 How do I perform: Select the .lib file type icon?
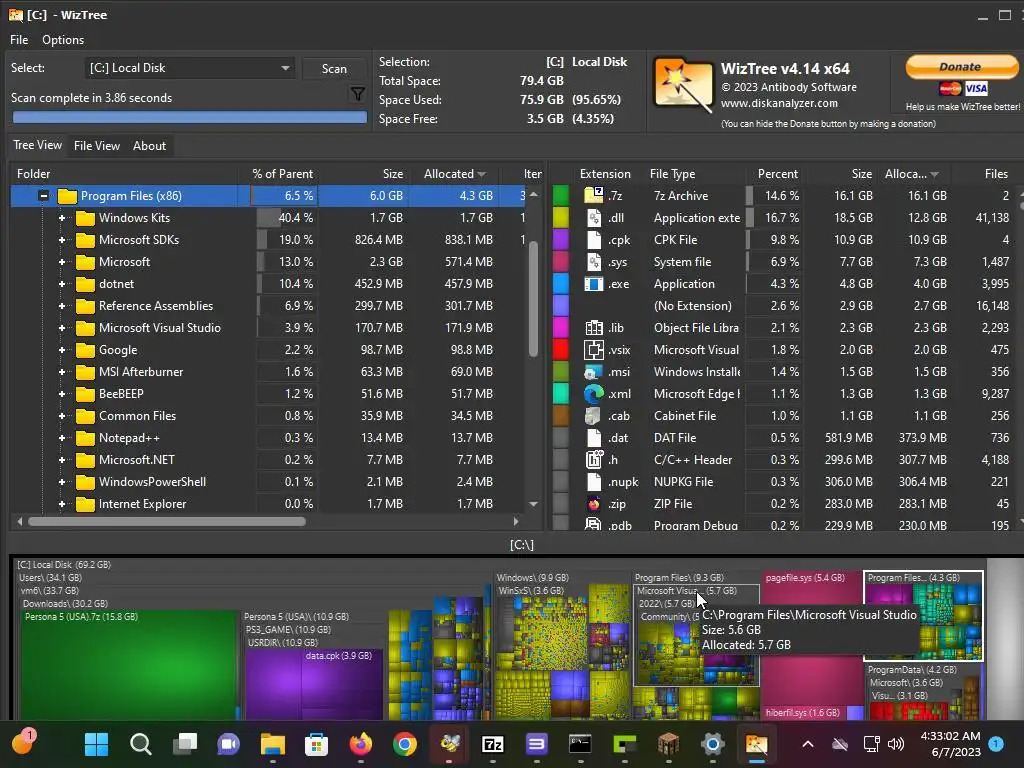pos(594,328)
